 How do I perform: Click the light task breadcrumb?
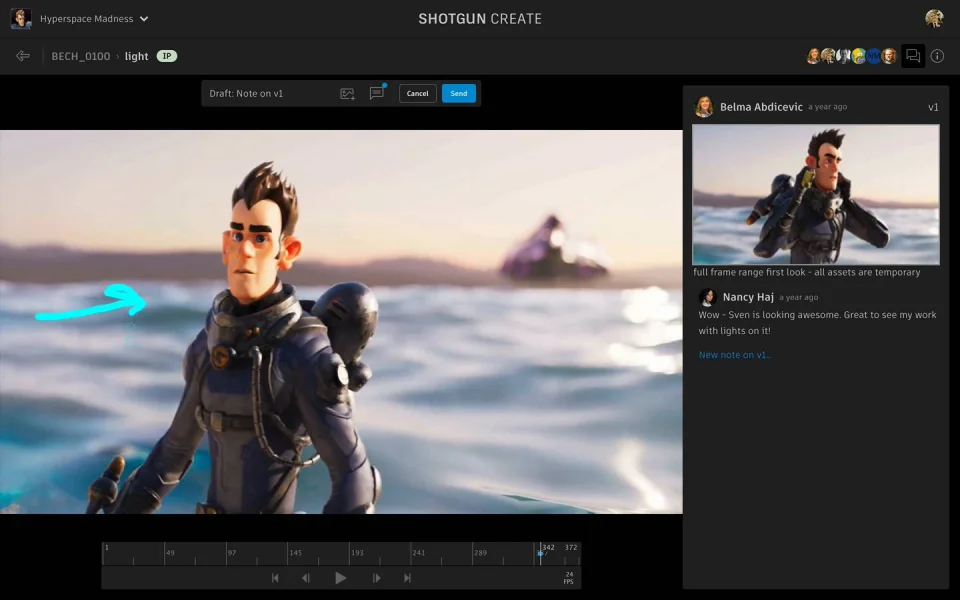137,56
